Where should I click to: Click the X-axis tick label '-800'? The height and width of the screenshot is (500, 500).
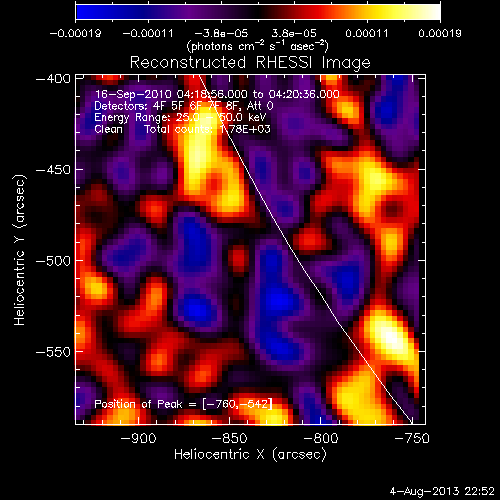point(321,438)
